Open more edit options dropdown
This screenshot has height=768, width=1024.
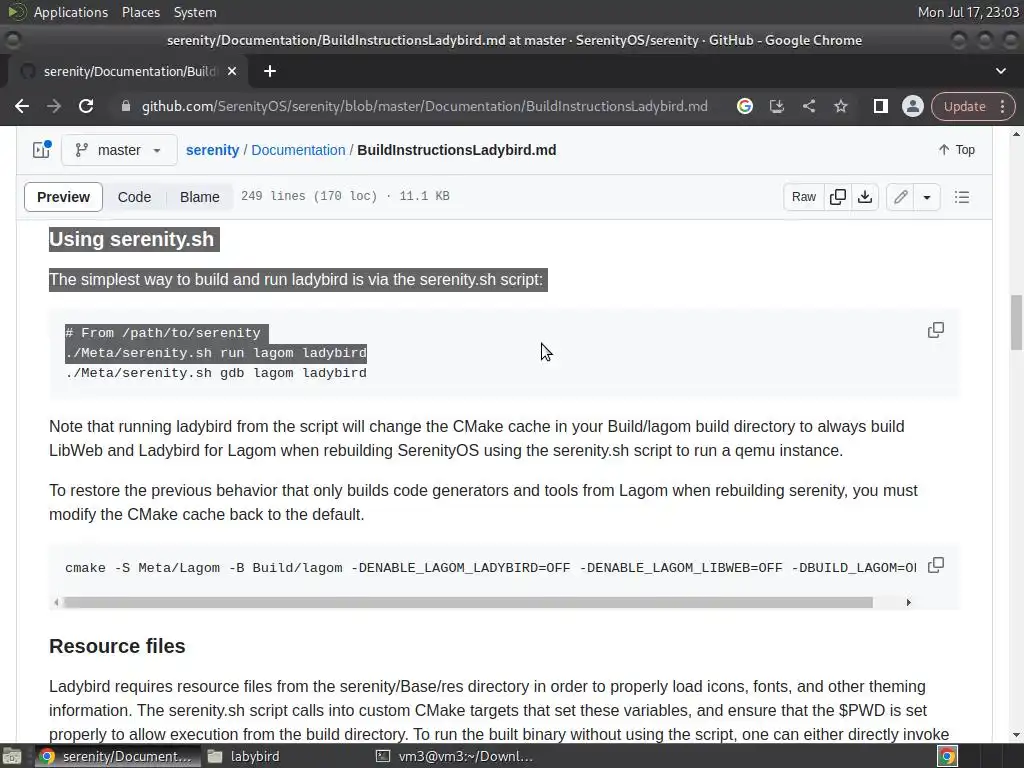click(x=927, y=197)
